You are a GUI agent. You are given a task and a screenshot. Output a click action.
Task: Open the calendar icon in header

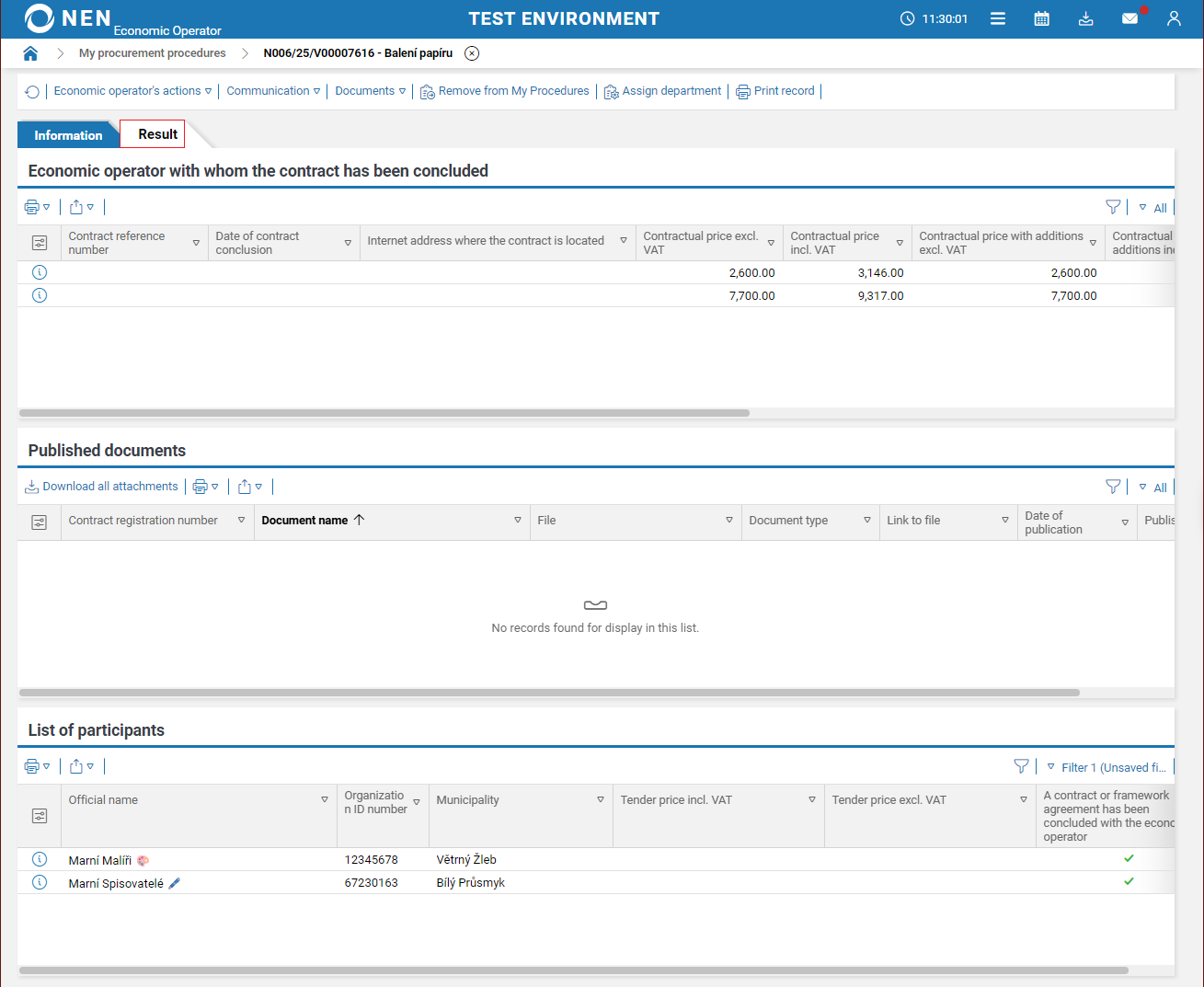point(1041,18)
